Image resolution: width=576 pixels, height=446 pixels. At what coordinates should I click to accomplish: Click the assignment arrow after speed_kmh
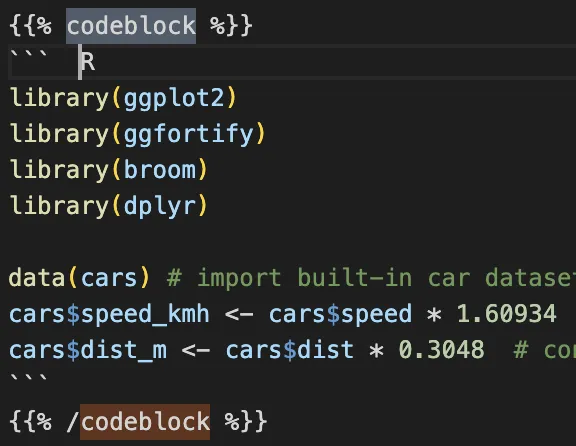[x=239, y=315]
